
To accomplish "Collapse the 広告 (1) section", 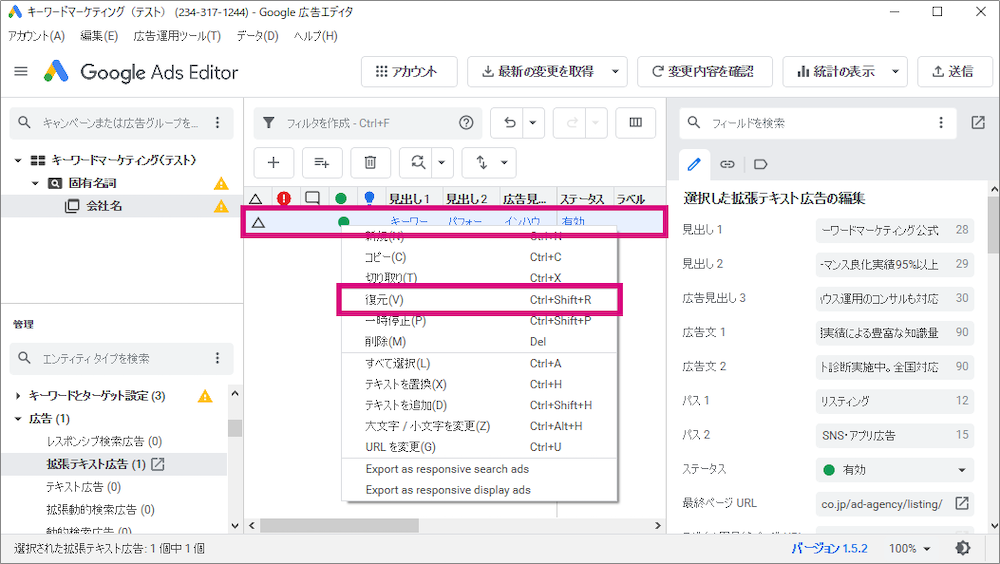I will [18, 419].
